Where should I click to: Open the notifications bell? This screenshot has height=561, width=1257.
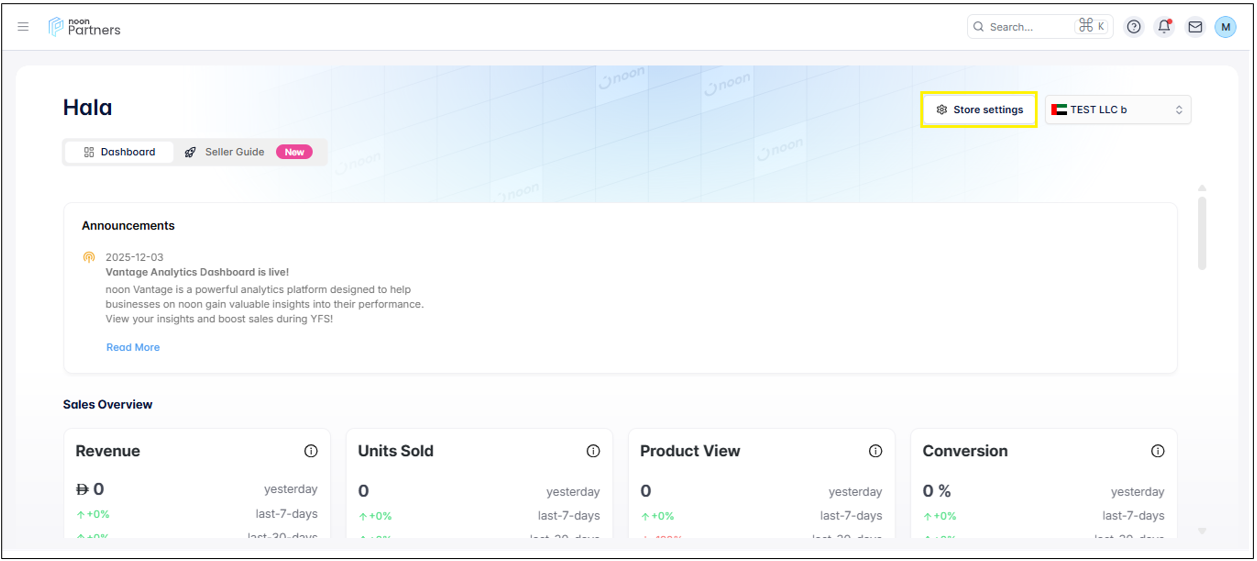coord(1164,27)
